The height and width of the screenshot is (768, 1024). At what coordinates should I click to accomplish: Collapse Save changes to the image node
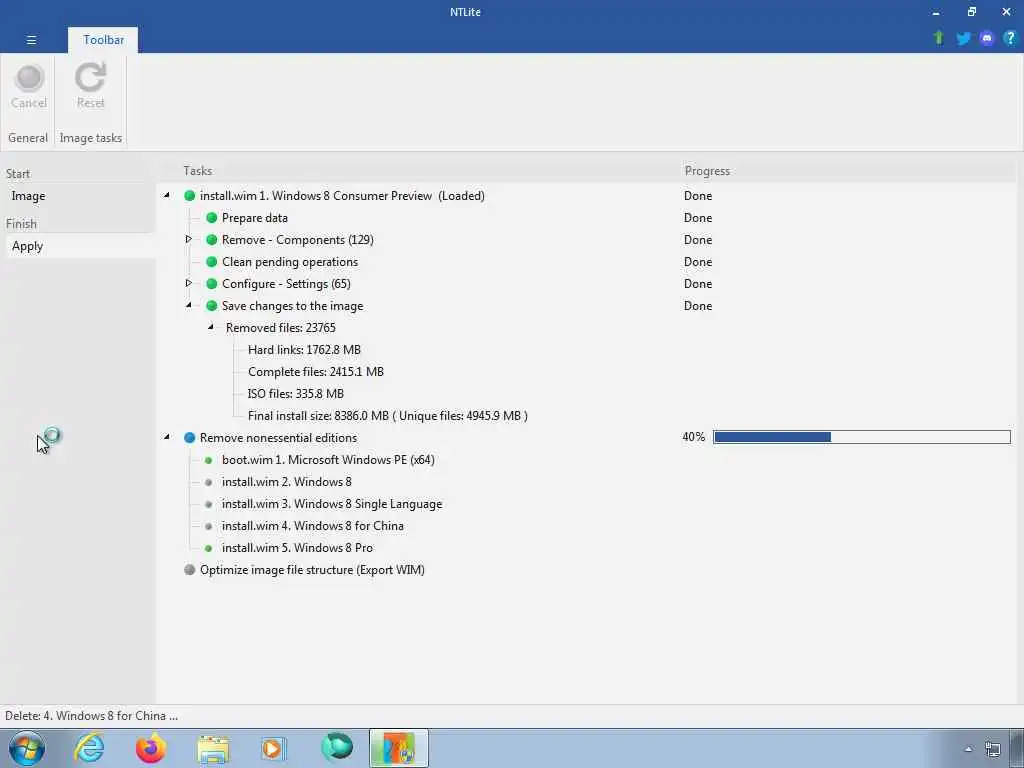pos(189,305)
